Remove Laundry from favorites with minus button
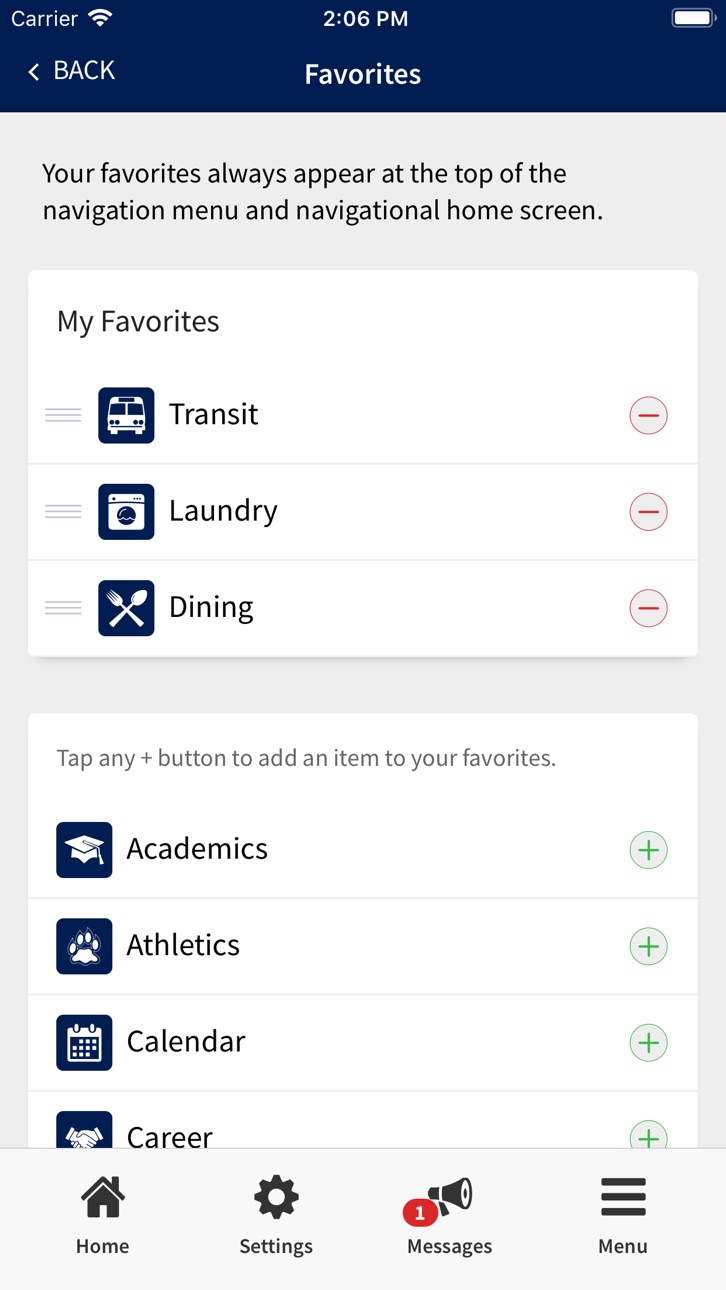Viewport: 726px width, 1290px height. click(x=648, y=511)
